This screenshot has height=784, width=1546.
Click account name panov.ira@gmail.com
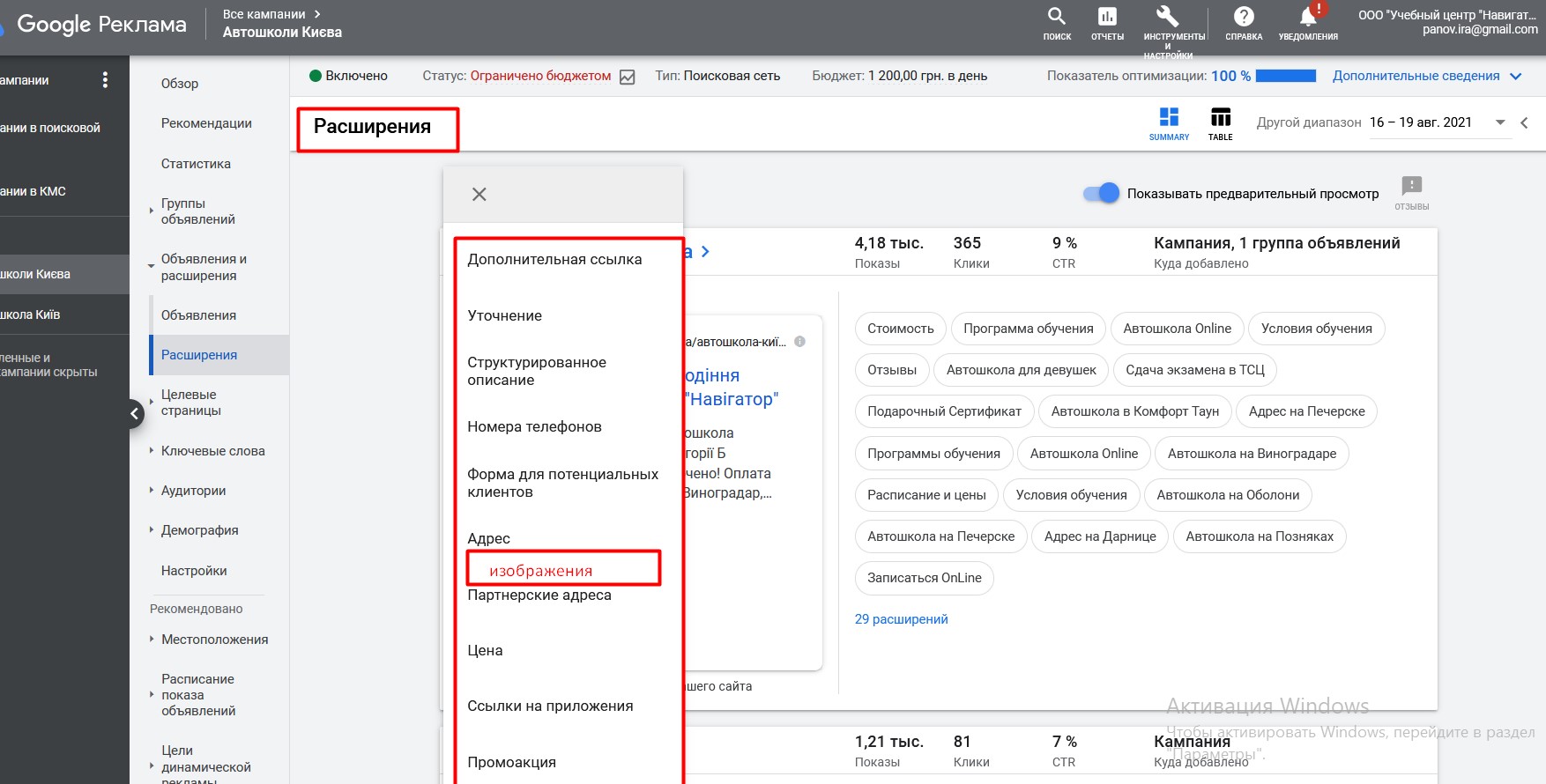tap(1480, 29)
